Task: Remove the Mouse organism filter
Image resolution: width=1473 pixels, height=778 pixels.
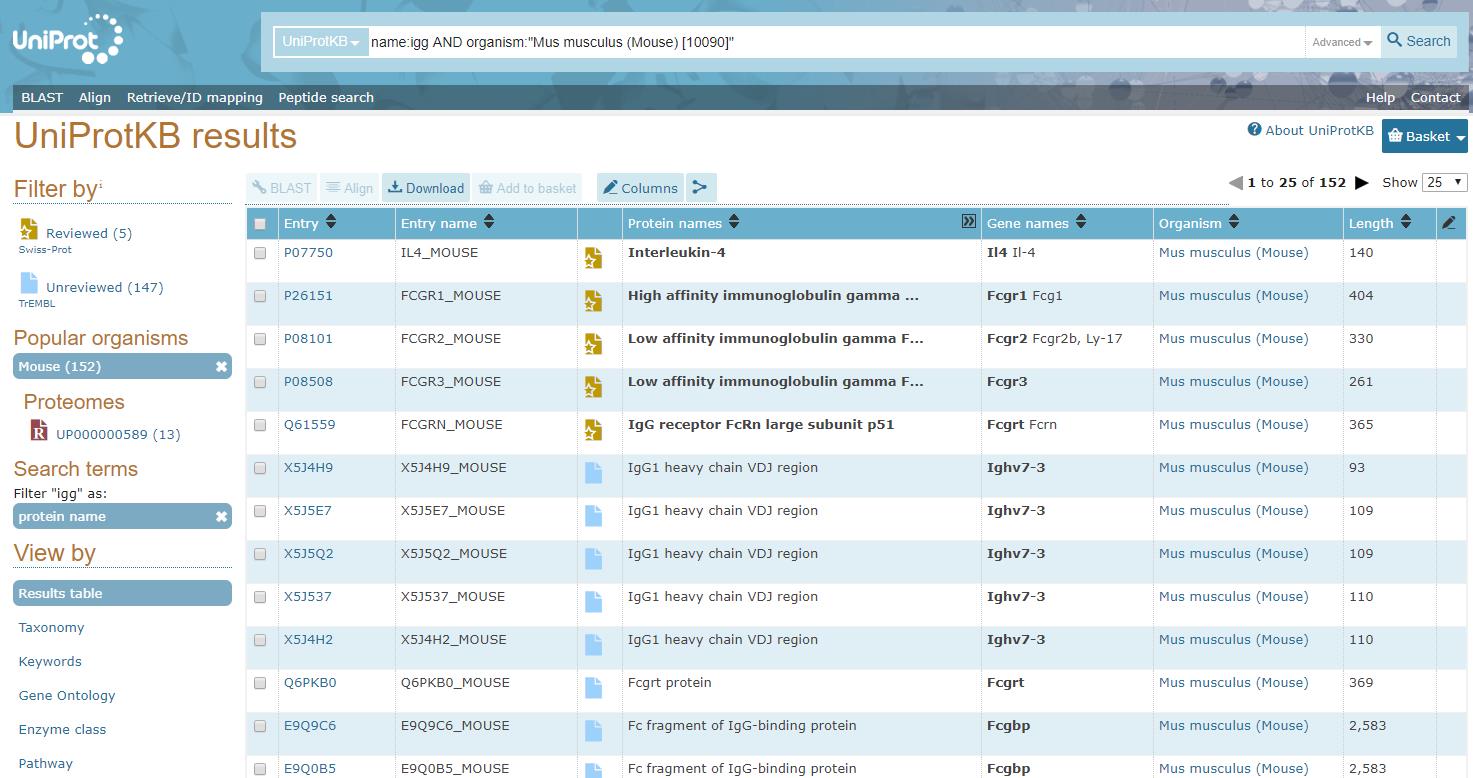Action: point(221,367)
